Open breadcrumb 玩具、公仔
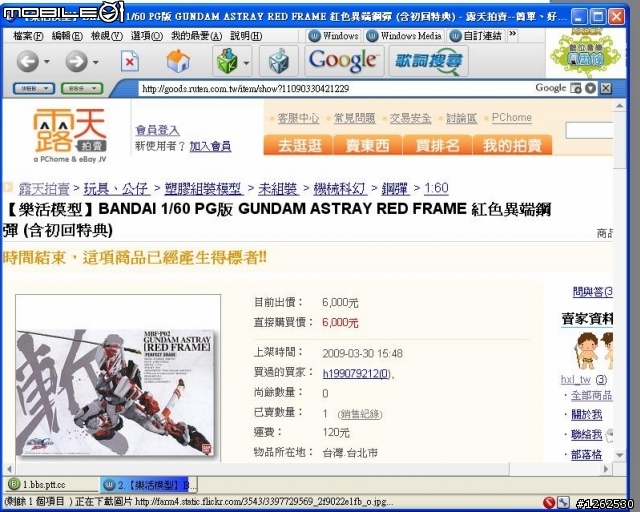Screen dimensions: 640x512 [x=116, y=189]
